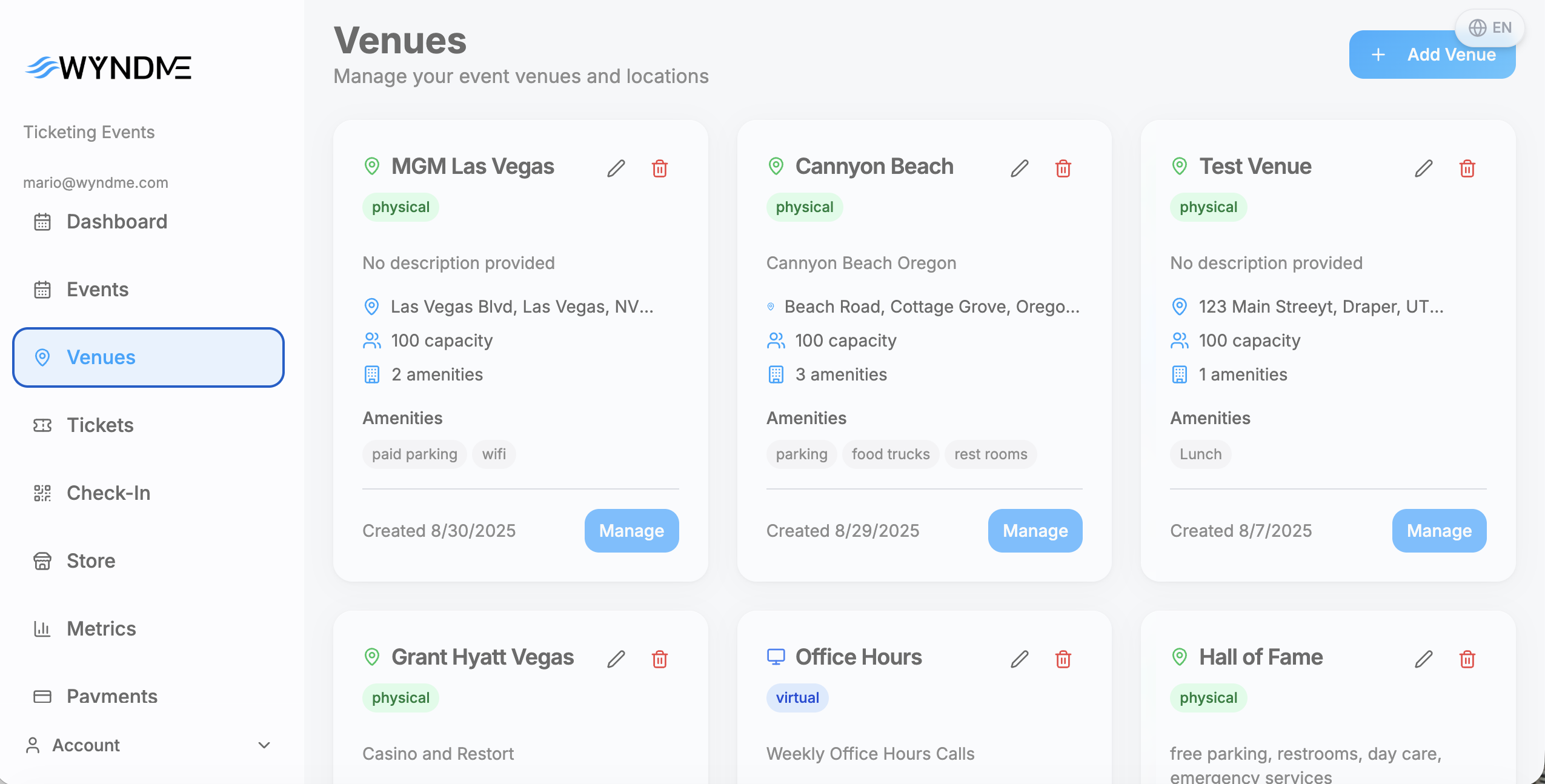Click the Las Vegas Blvd address text
This screenshot has height=784, width=1545.
click(522, 307)
